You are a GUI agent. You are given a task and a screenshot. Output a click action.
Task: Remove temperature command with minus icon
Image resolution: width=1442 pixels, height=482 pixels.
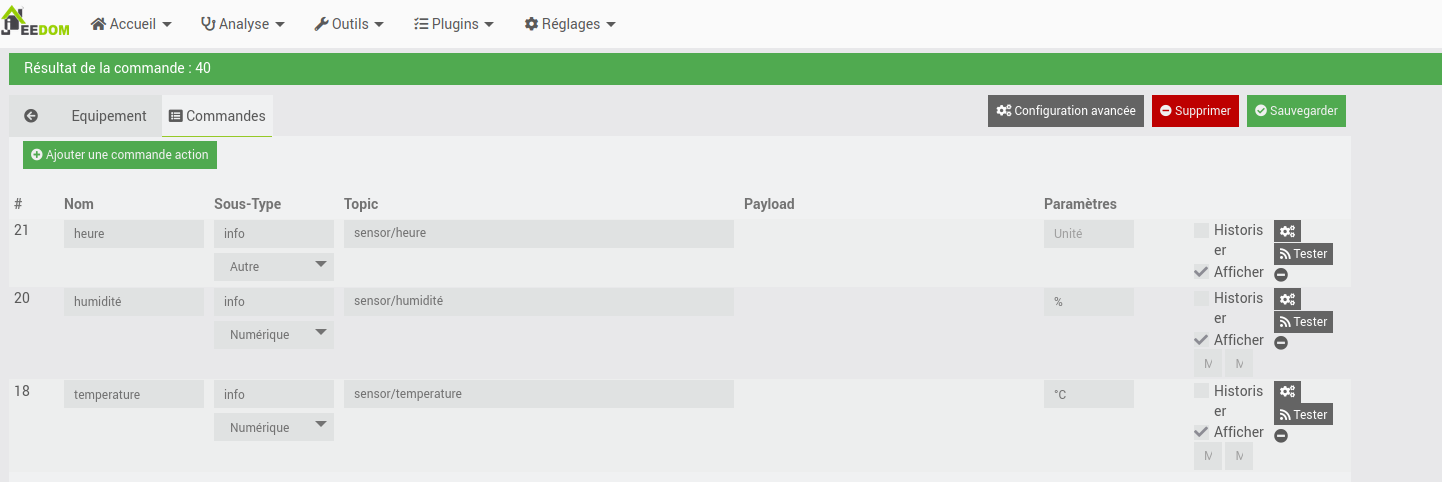click(x=1281, y=435)
